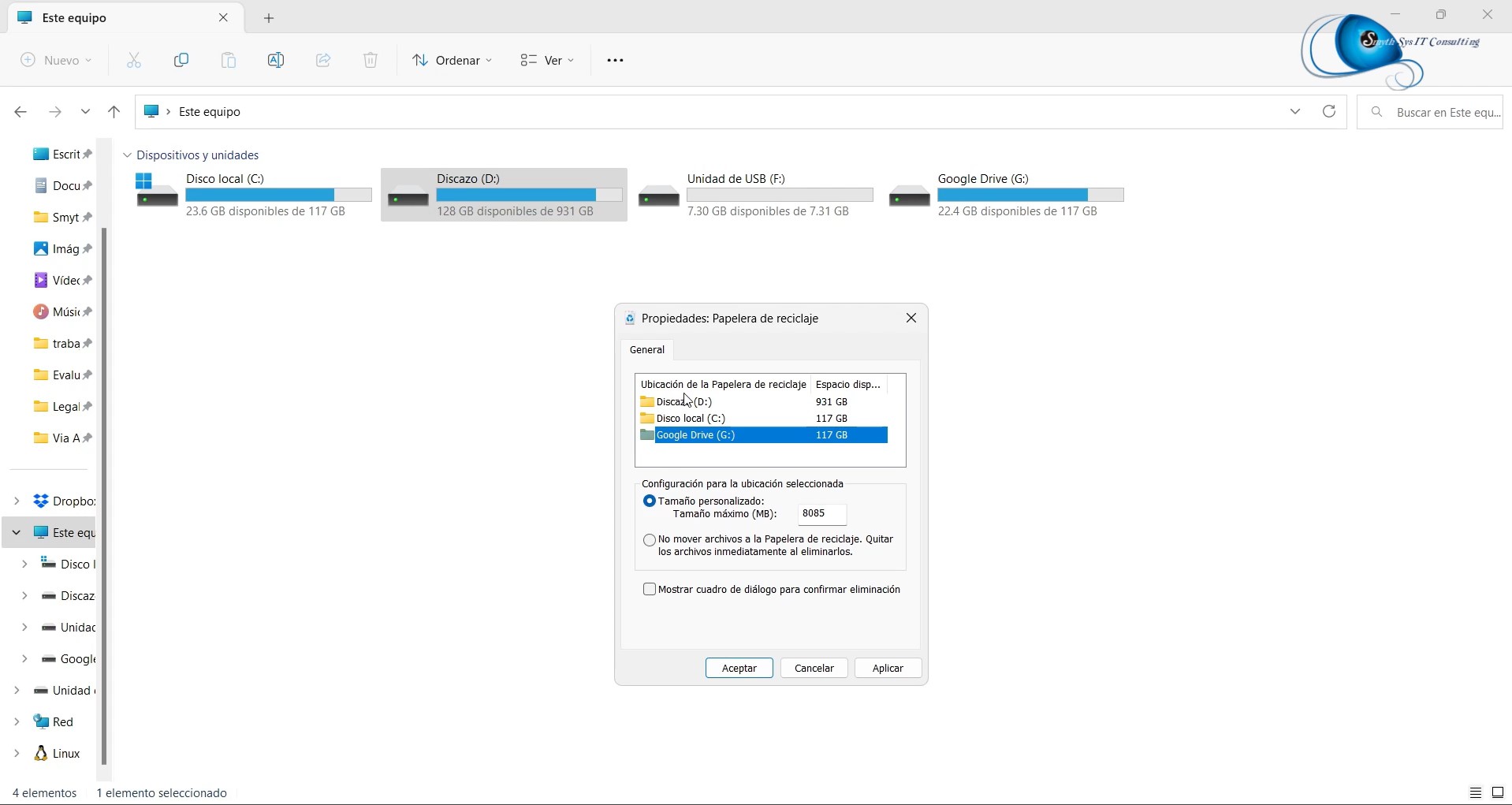
Task: Select the General tab in properties dialog
Action: pyautogui.click(x=647, y=350)
